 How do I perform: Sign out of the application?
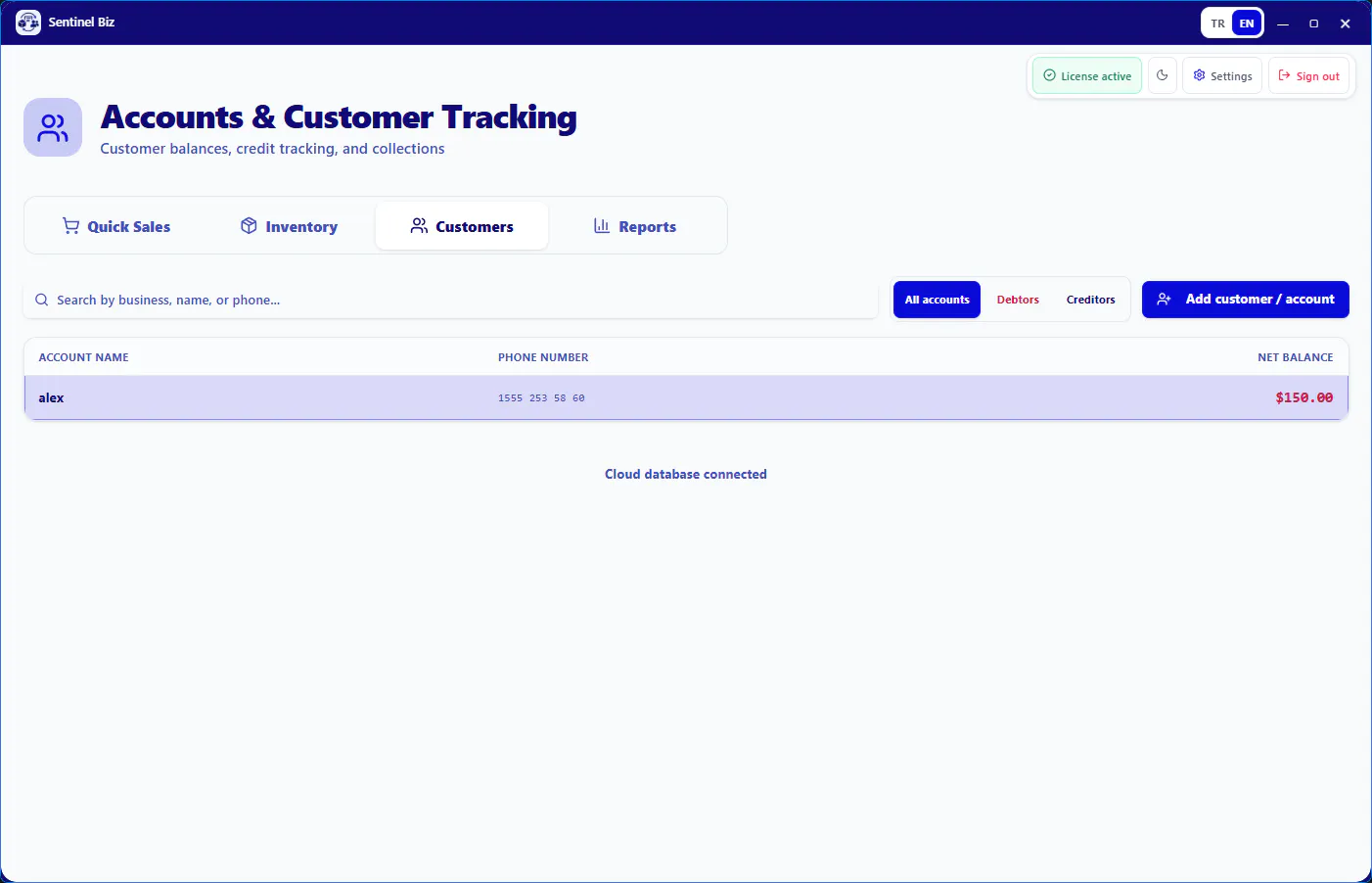click(1309, 75)
